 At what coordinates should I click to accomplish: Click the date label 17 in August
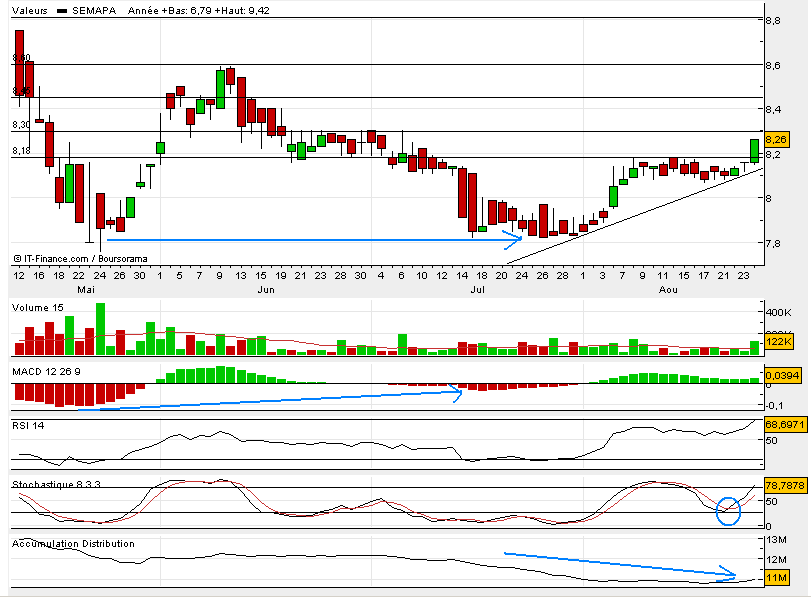pos(703,275)
